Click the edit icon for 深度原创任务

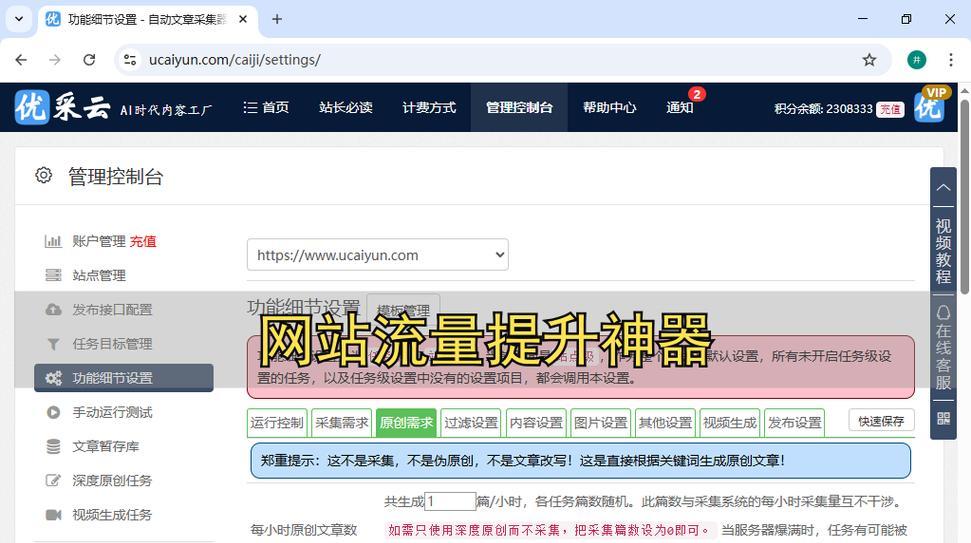(53, 480)
